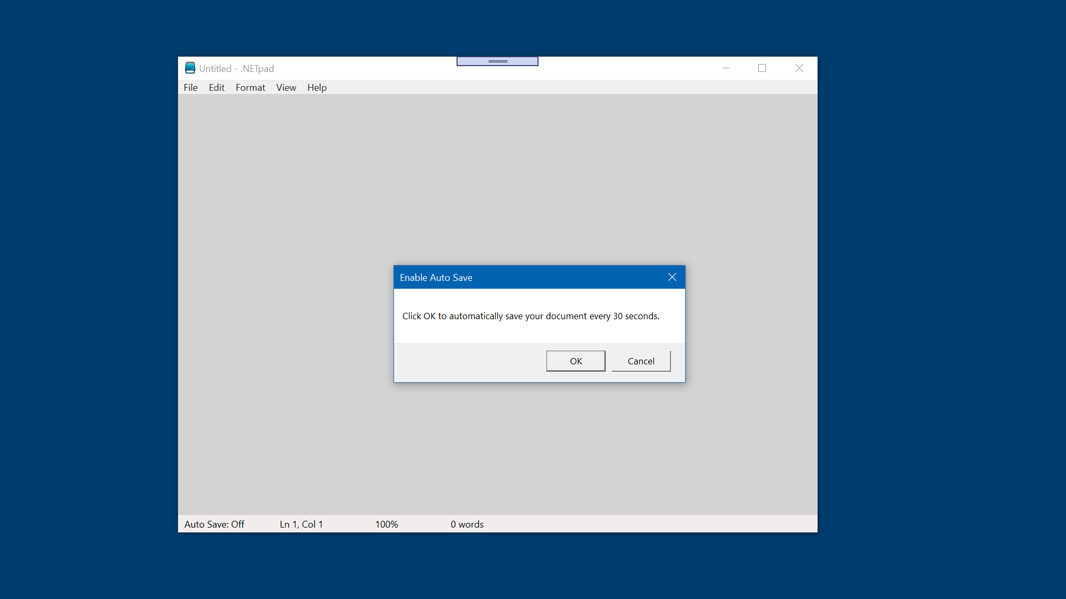This screenshot has height=599, width=1066.
Task: Open the Format menu
Action: 250,88
